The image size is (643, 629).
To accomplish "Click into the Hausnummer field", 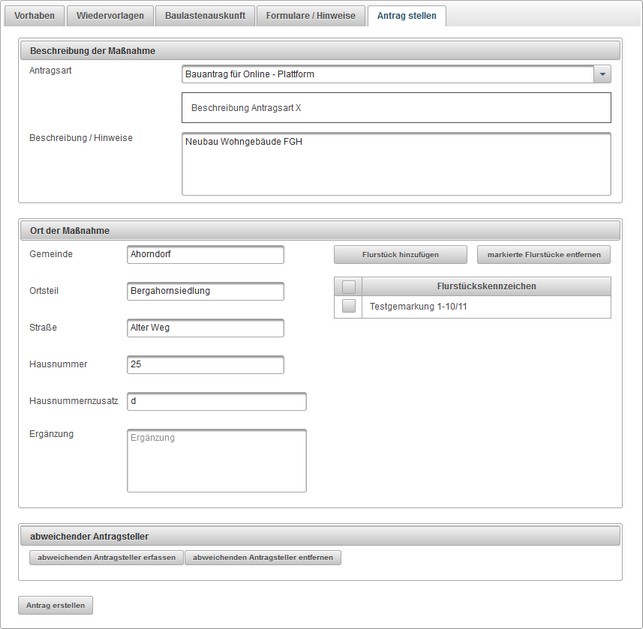I will click(205, 365).
